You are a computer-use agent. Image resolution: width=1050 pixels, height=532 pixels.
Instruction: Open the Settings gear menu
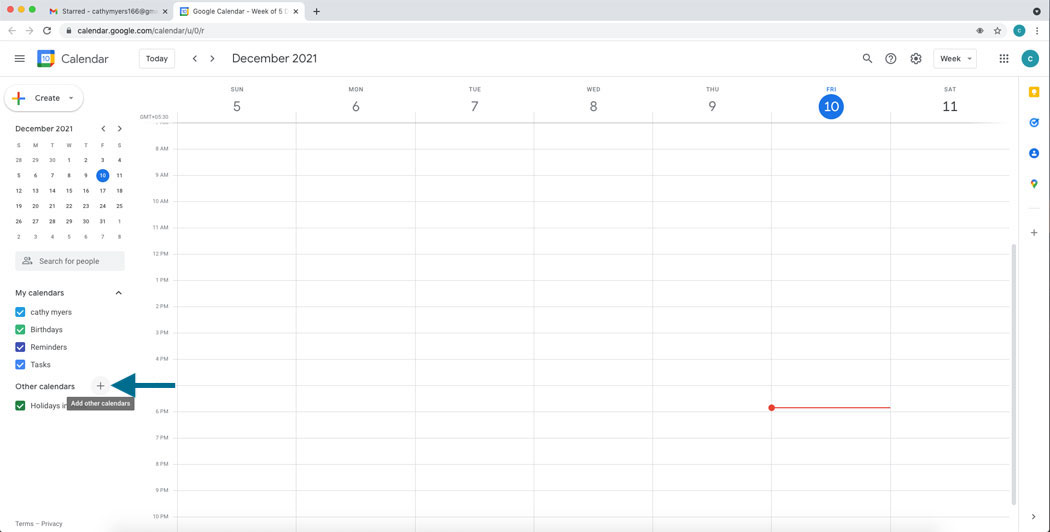[916, 59]
